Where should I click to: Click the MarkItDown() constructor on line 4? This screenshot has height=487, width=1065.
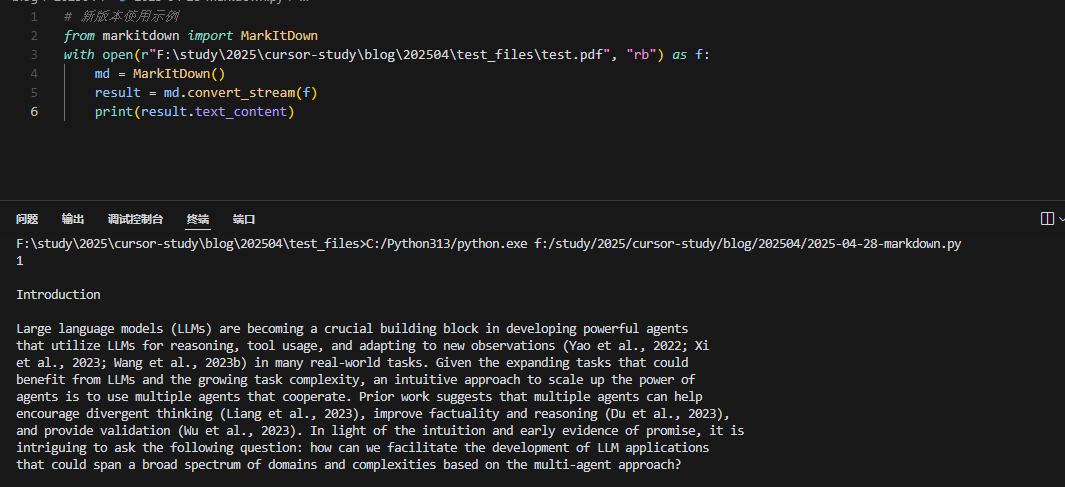(179, 73)
